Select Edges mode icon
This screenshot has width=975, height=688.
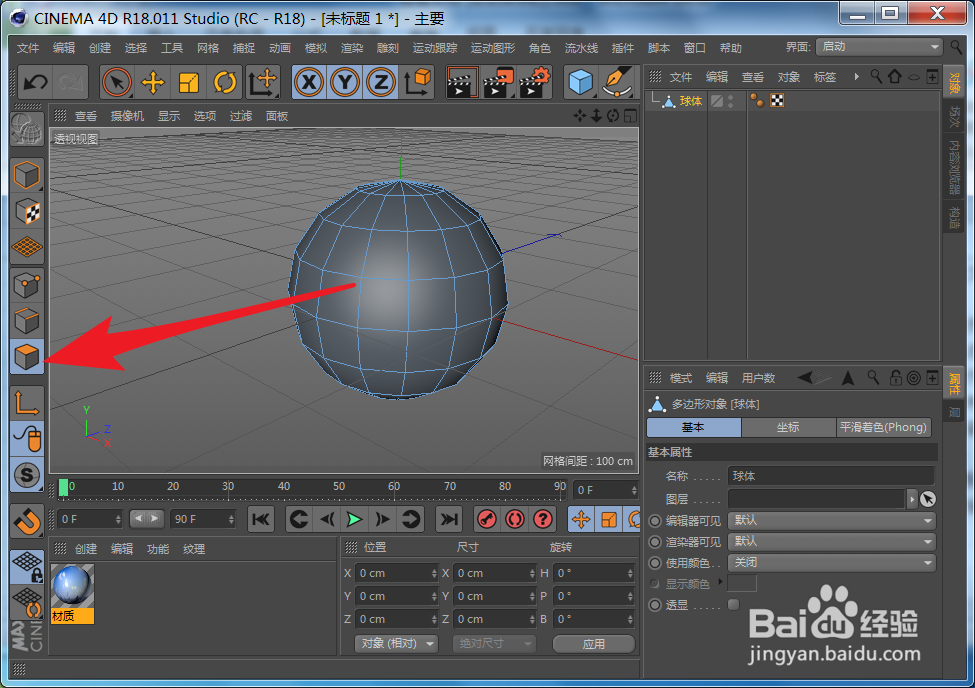tap(27, 321)
